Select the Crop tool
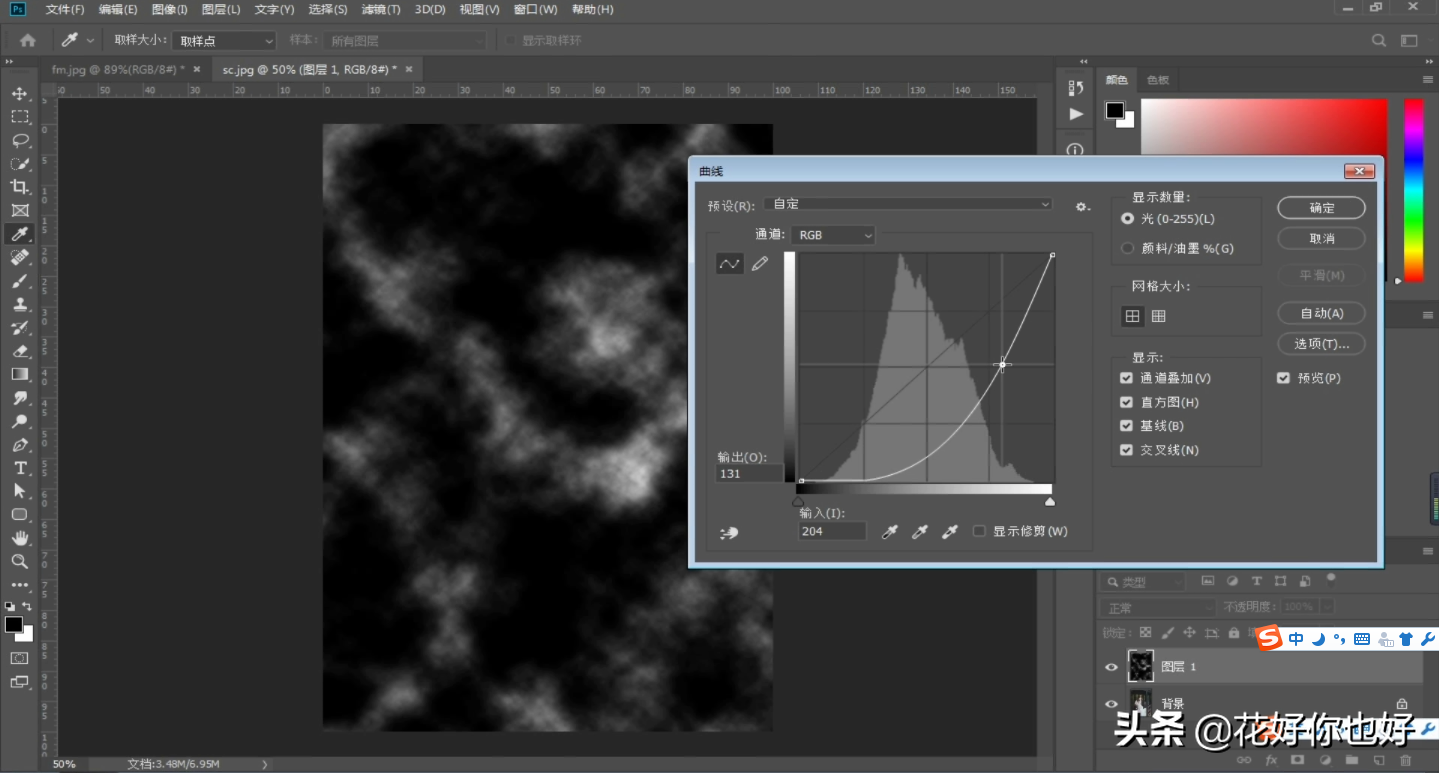The image size is (1439, 773). click(19, 187)
